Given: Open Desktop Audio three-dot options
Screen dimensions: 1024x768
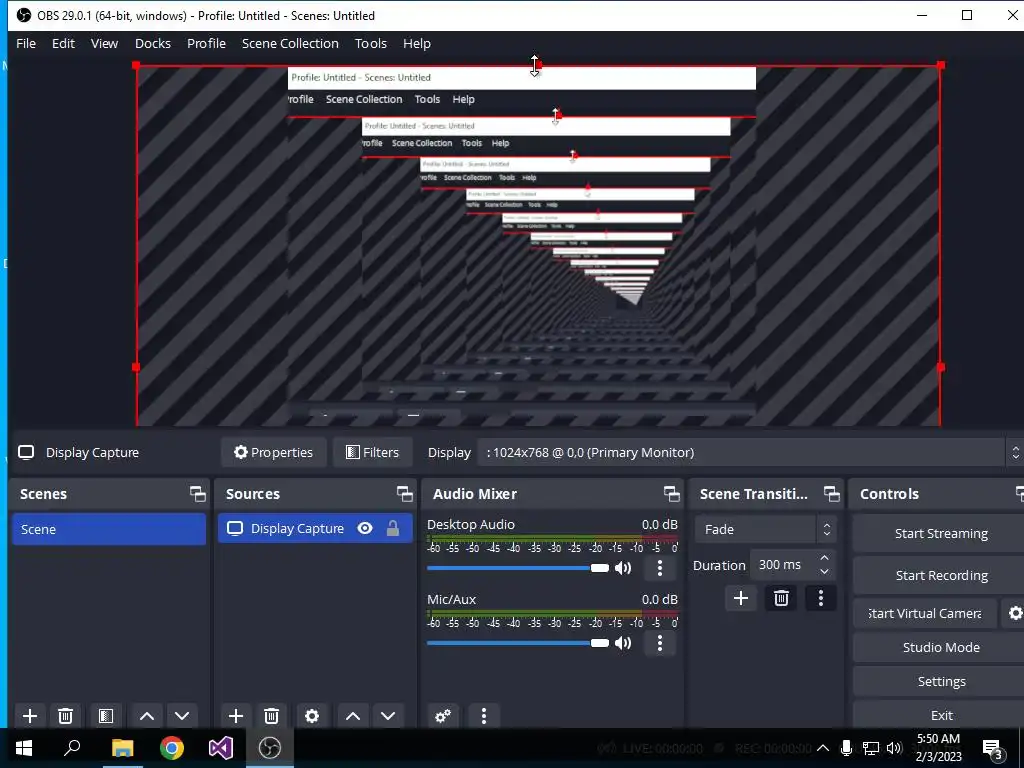Looking at the screenshot, I should (660, 568).
